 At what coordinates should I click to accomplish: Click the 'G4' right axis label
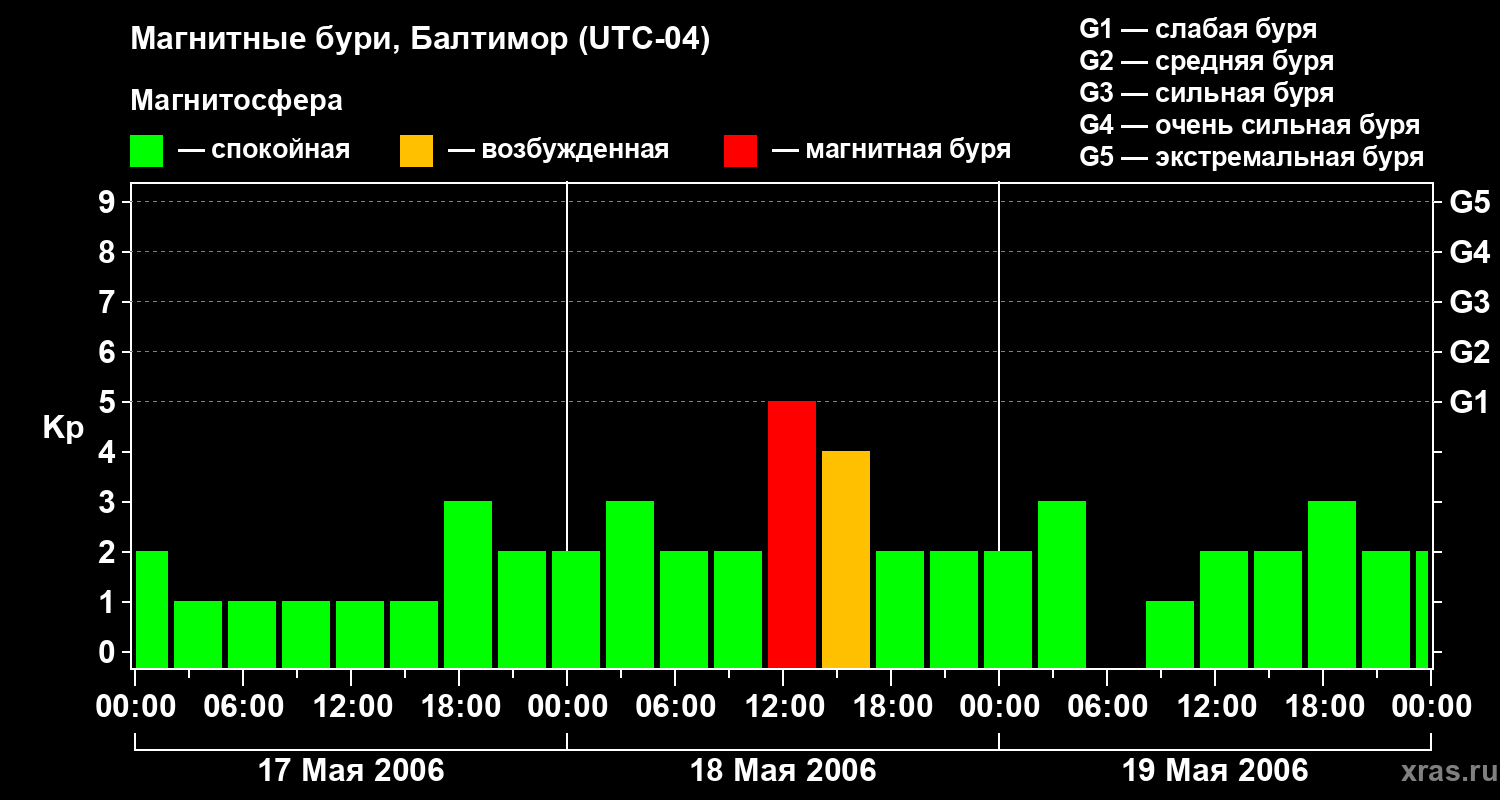(1469, 252)
